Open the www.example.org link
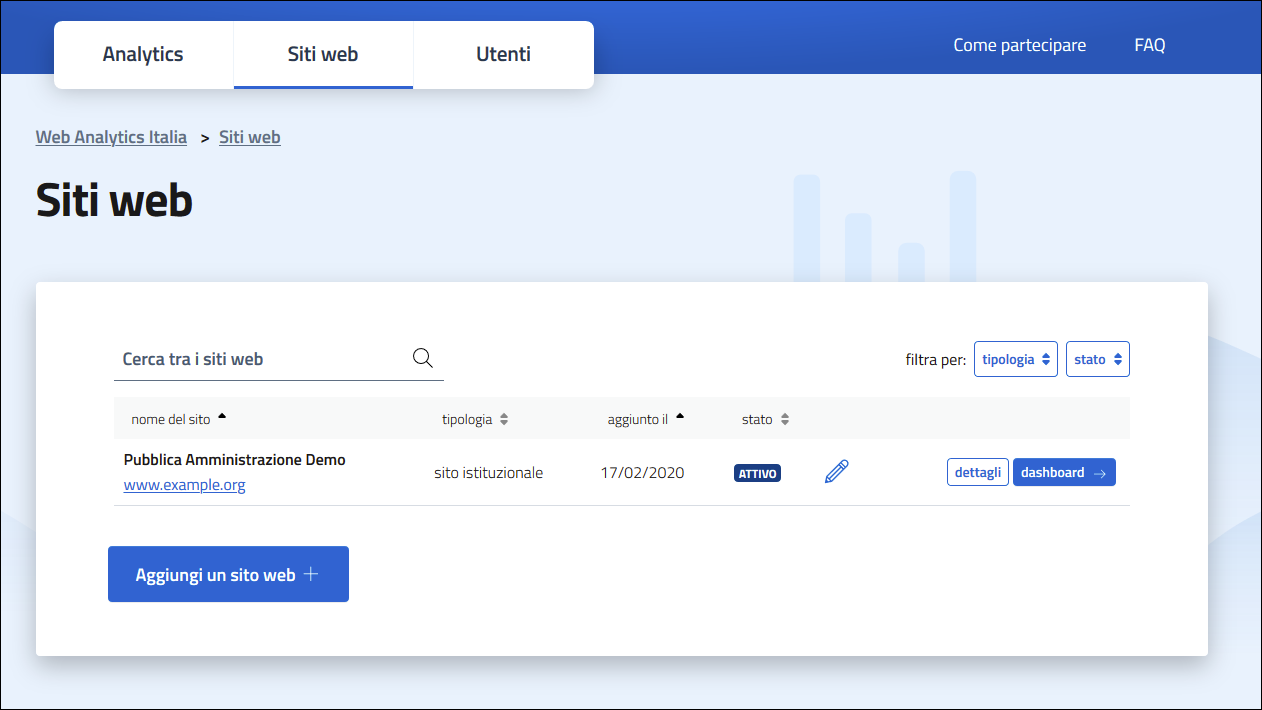Image resolution: width=1262 pixels, height=710 pixels. tap(184, 484)
